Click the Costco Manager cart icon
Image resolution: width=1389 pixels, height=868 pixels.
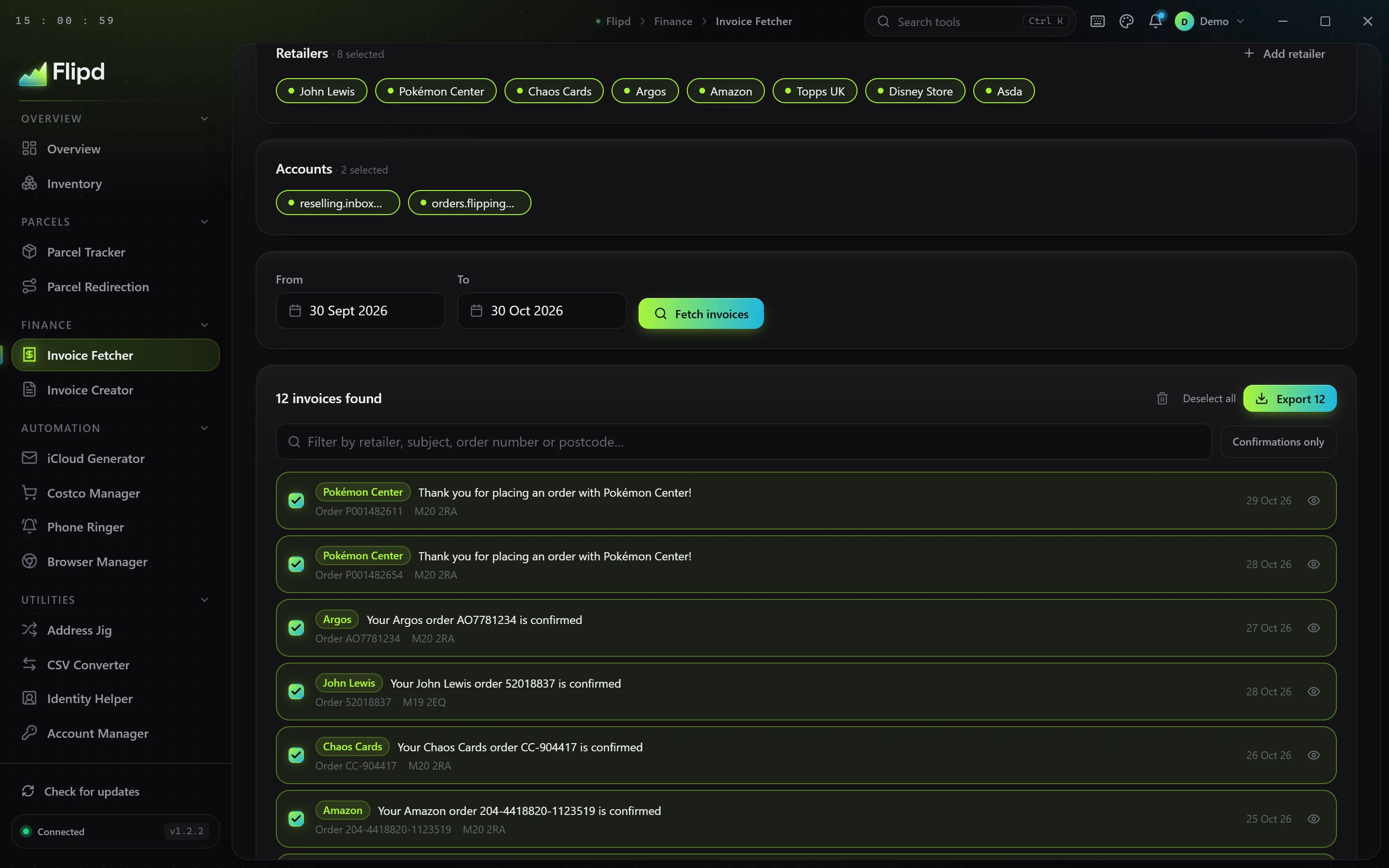coord(29,492)
